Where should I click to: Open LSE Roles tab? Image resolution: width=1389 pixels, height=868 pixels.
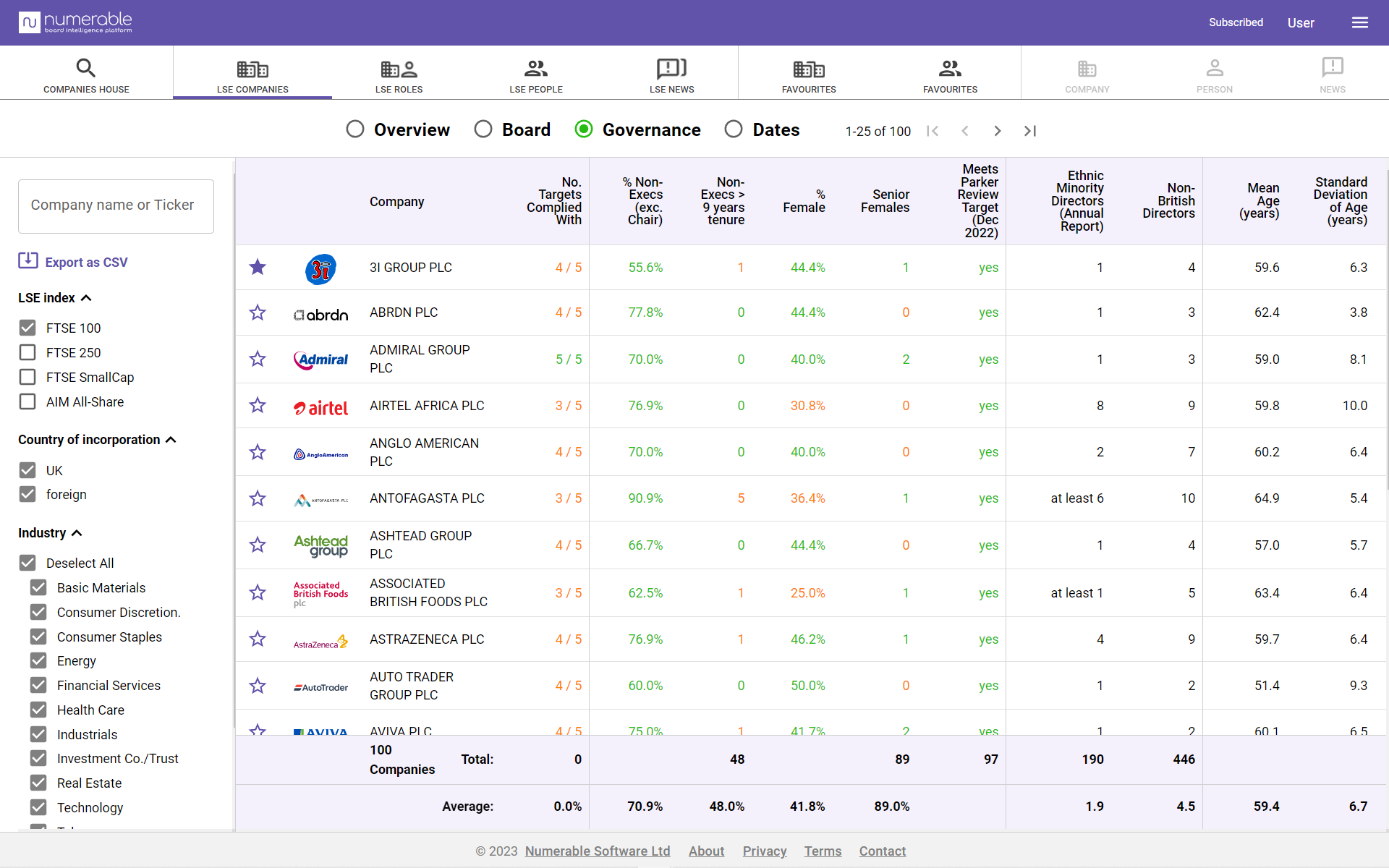click(399, 75)
